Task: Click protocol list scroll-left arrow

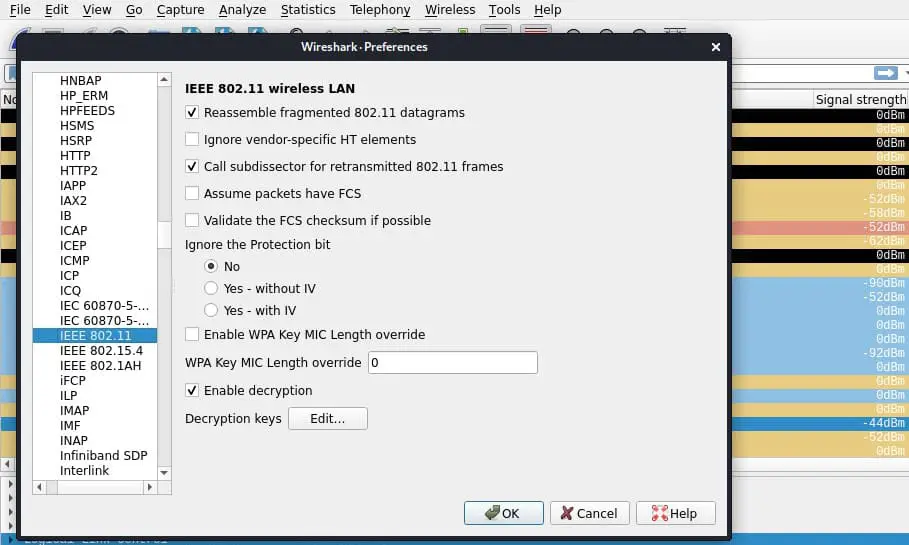Action: pyautogui.click(x=39, y=488)
